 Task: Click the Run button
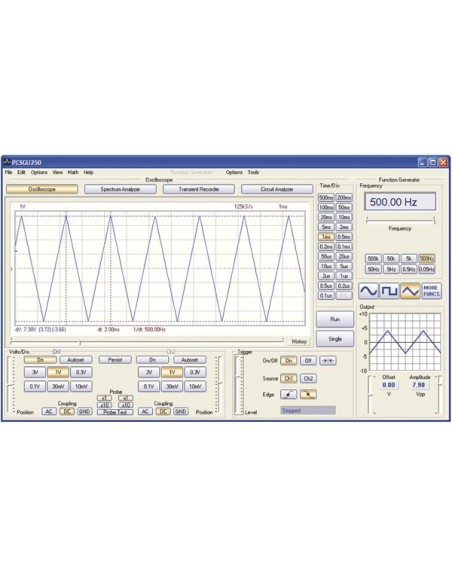click(335, 319)
